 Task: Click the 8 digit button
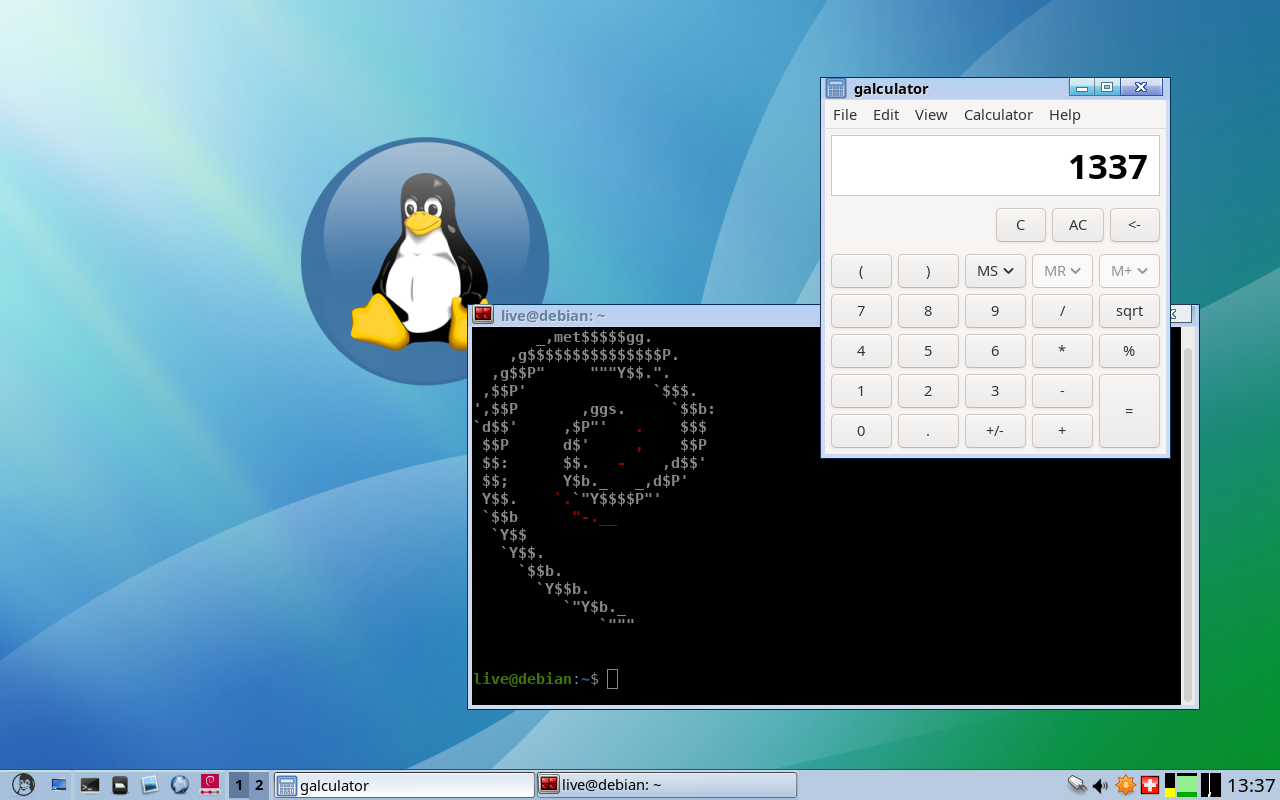click(x=928, y=311)
